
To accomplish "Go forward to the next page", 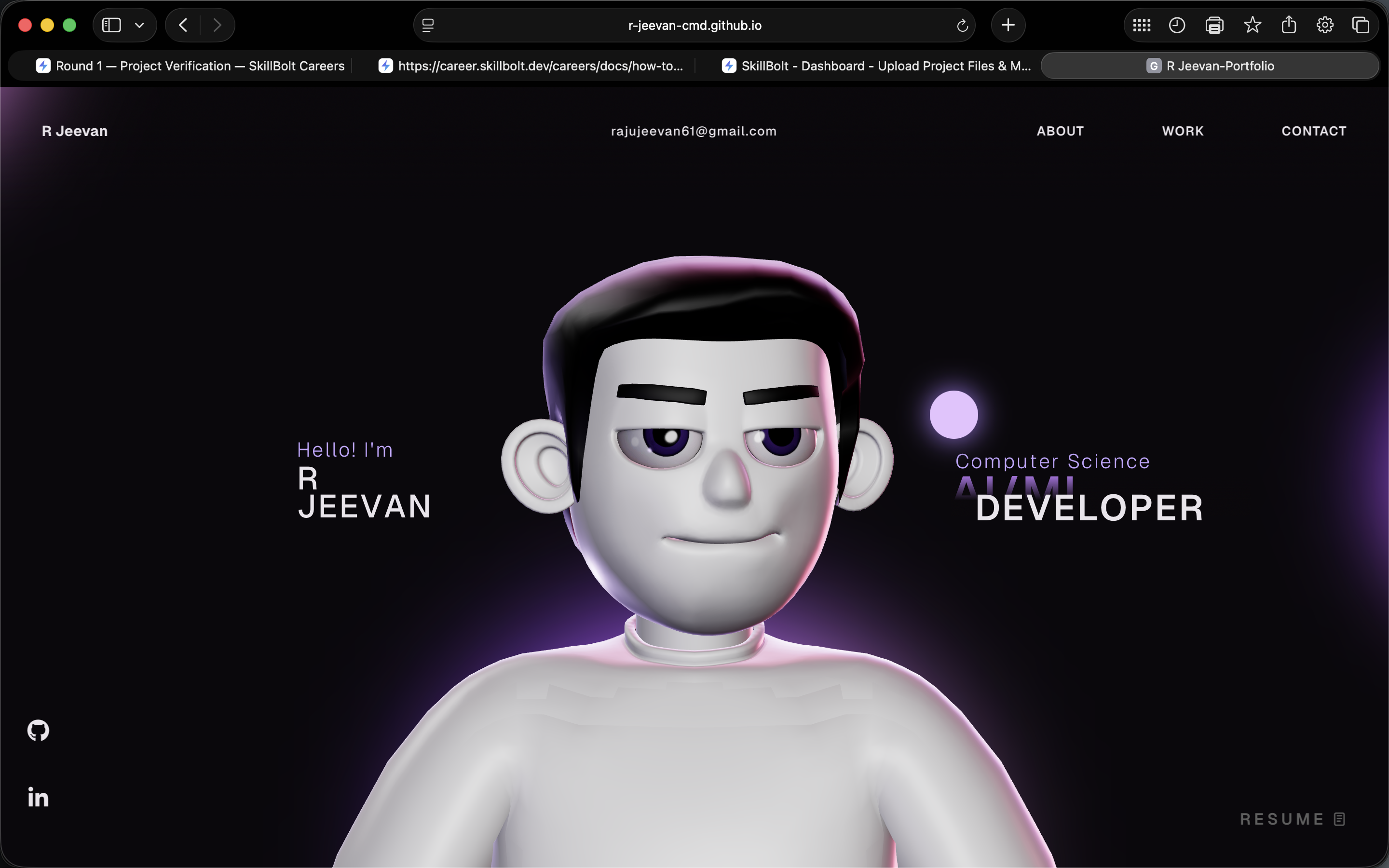I will [217, 25].
